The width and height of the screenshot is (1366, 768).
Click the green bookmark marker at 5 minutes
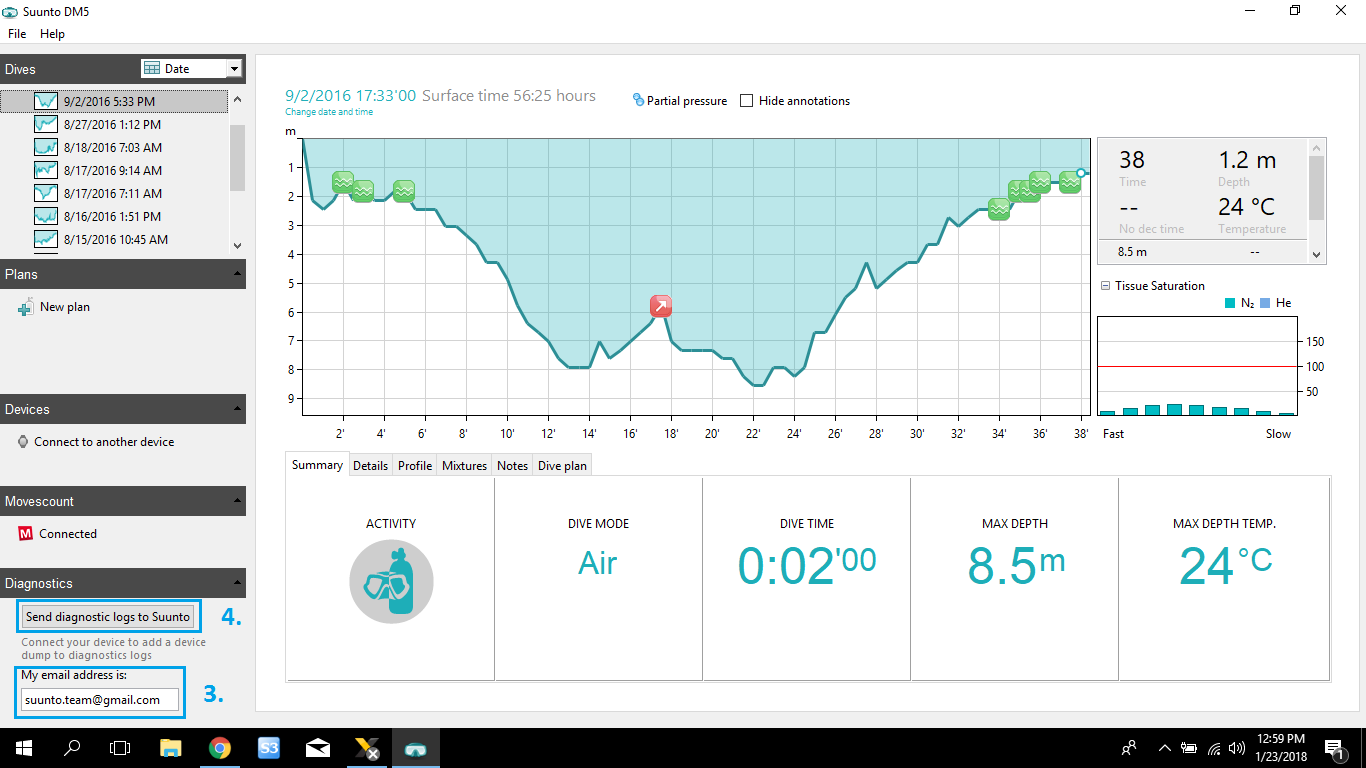(404, 190)
